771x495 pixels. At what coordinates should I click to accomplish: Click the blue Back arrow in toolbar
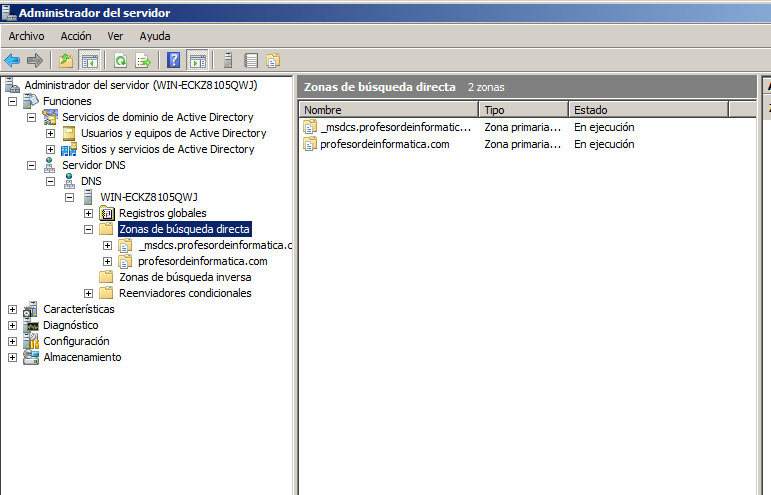12,60
